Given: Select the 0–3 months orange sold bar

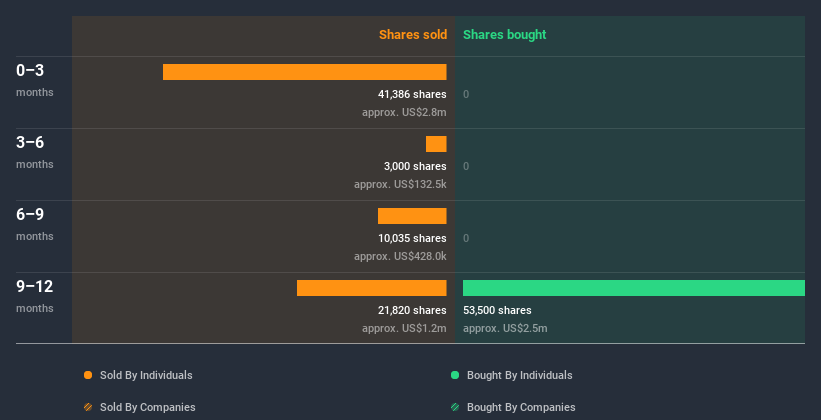Looking at the screenshot, I should (305, 72).
